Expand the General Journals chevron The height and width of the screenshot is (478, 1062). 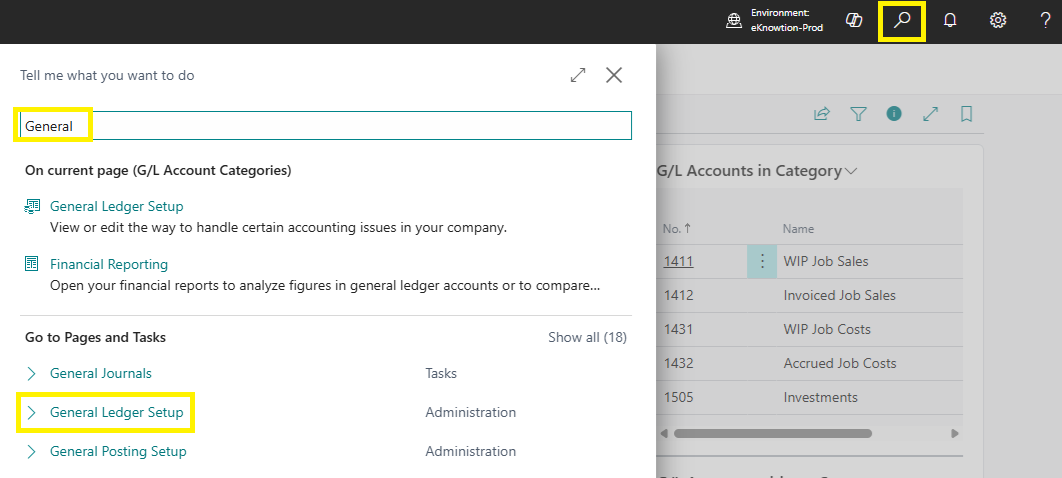[31, 374]
